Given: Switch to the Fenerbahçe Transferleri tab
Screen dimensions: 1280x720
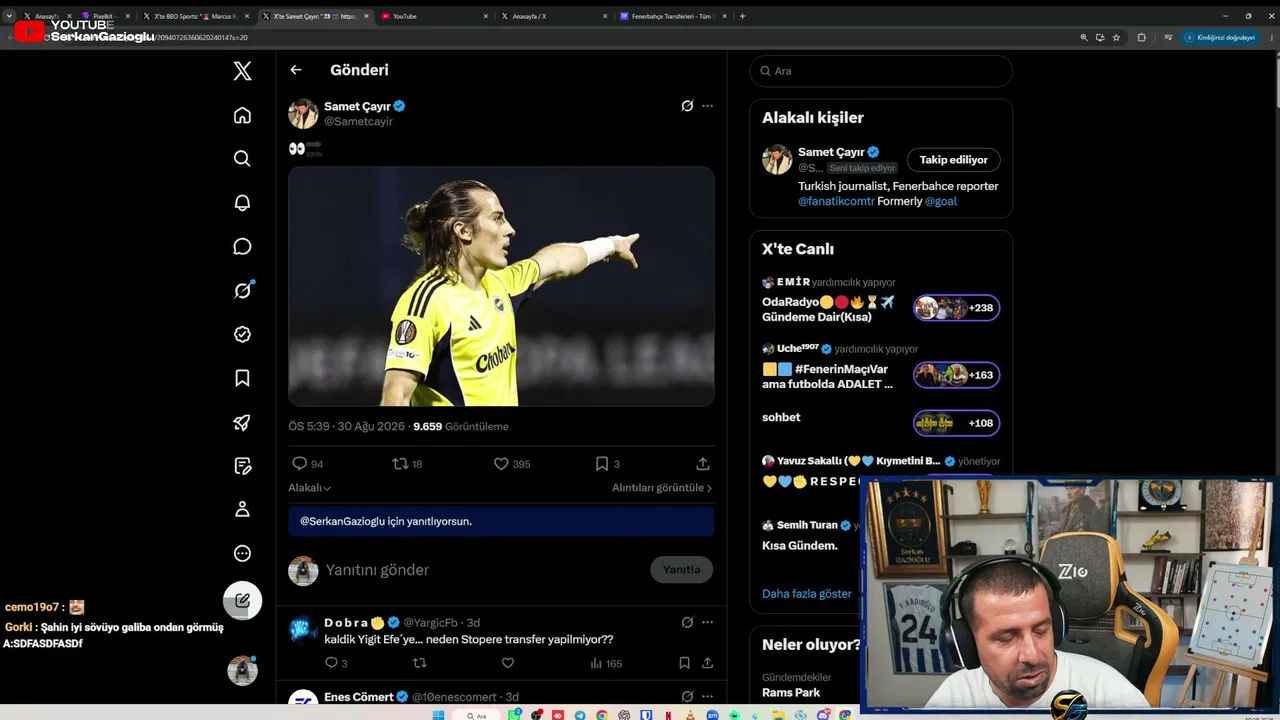Looking at the screenshot, I should click(x=672, y=16).
